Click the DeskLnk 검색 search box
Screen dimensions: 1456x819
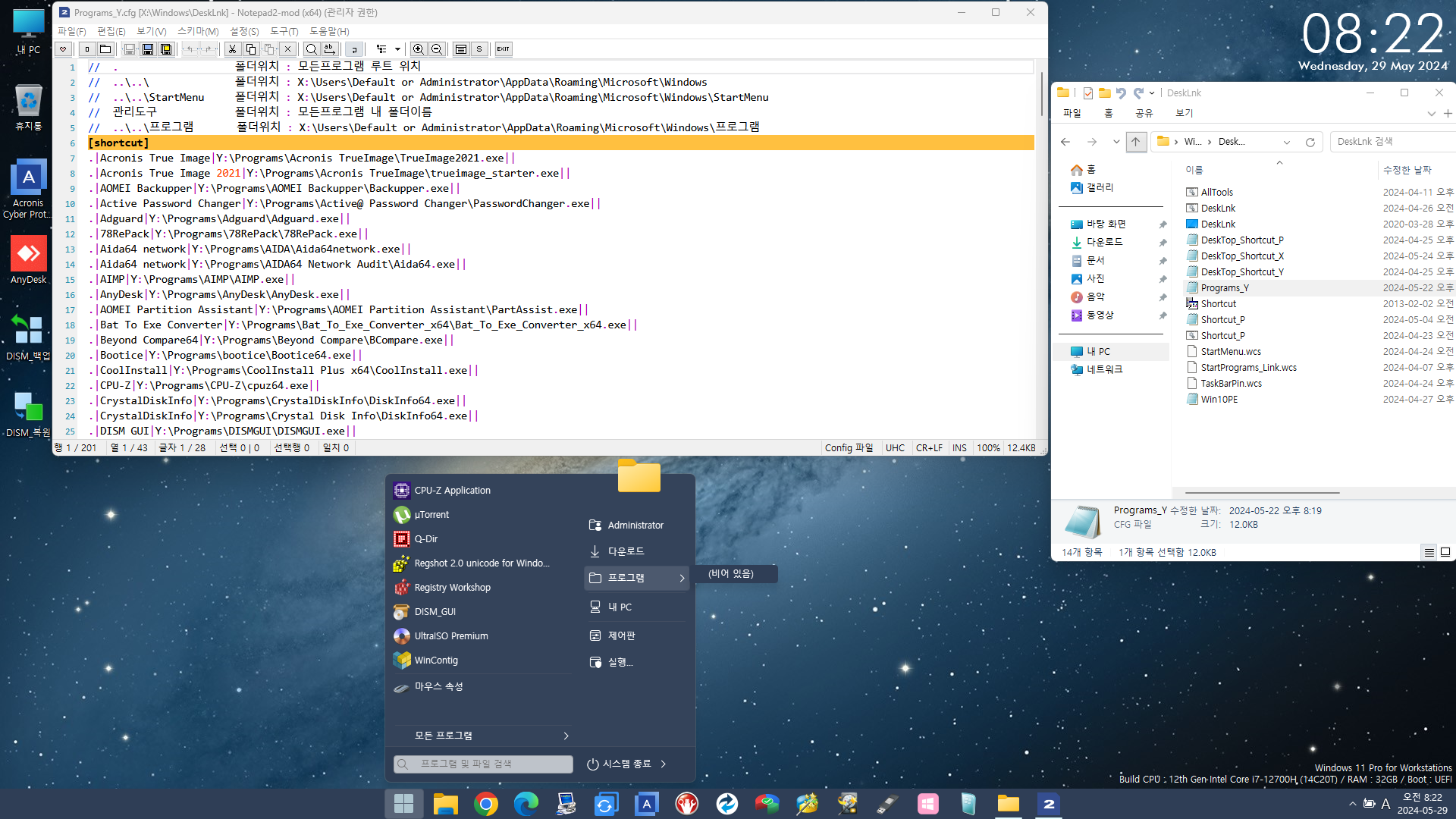coord(1392,142)
